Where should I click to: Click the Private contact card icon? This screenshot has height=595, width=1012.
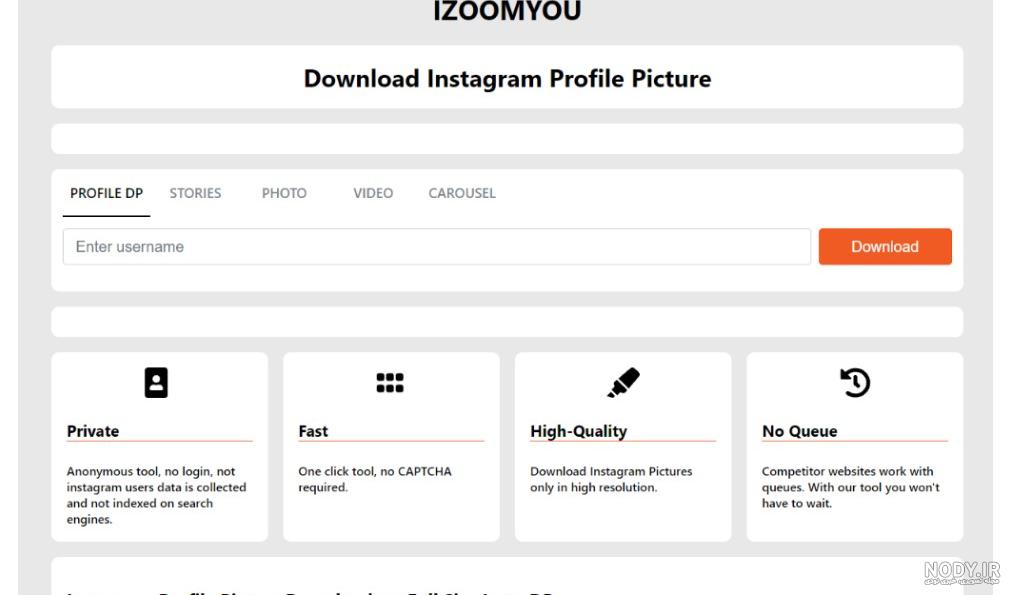pyautogui.click(x=156, y=383)
